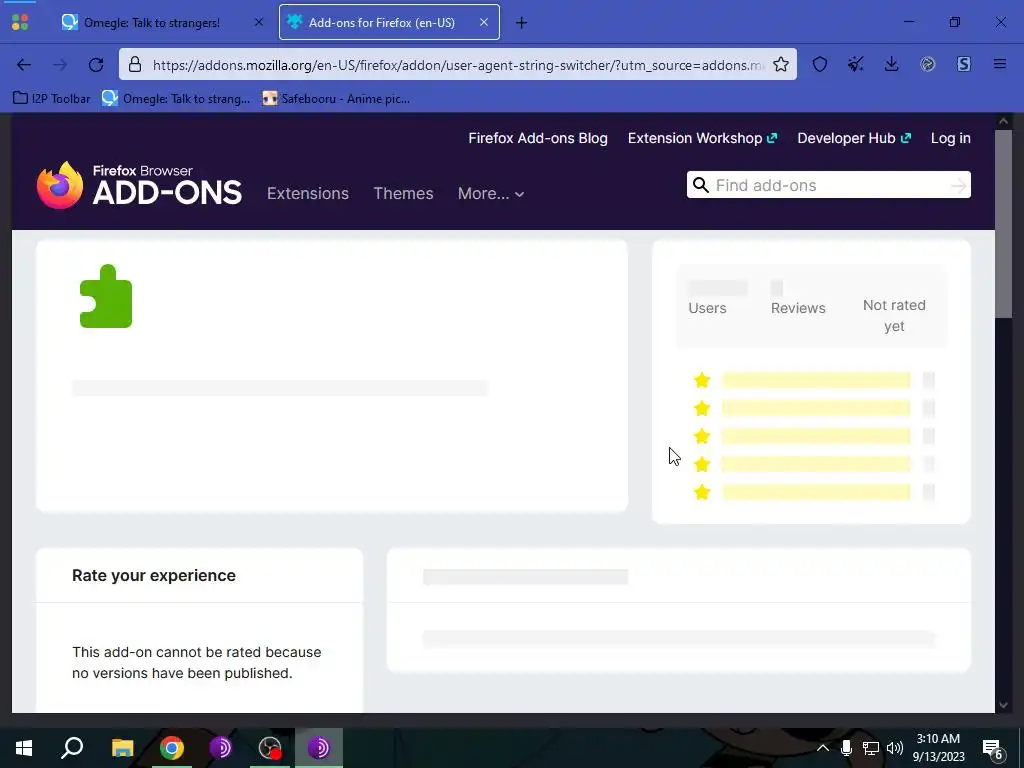The image size is (1024, 768).
Task: Click the sparkle broom extension icon
Action: pos(856,64)
